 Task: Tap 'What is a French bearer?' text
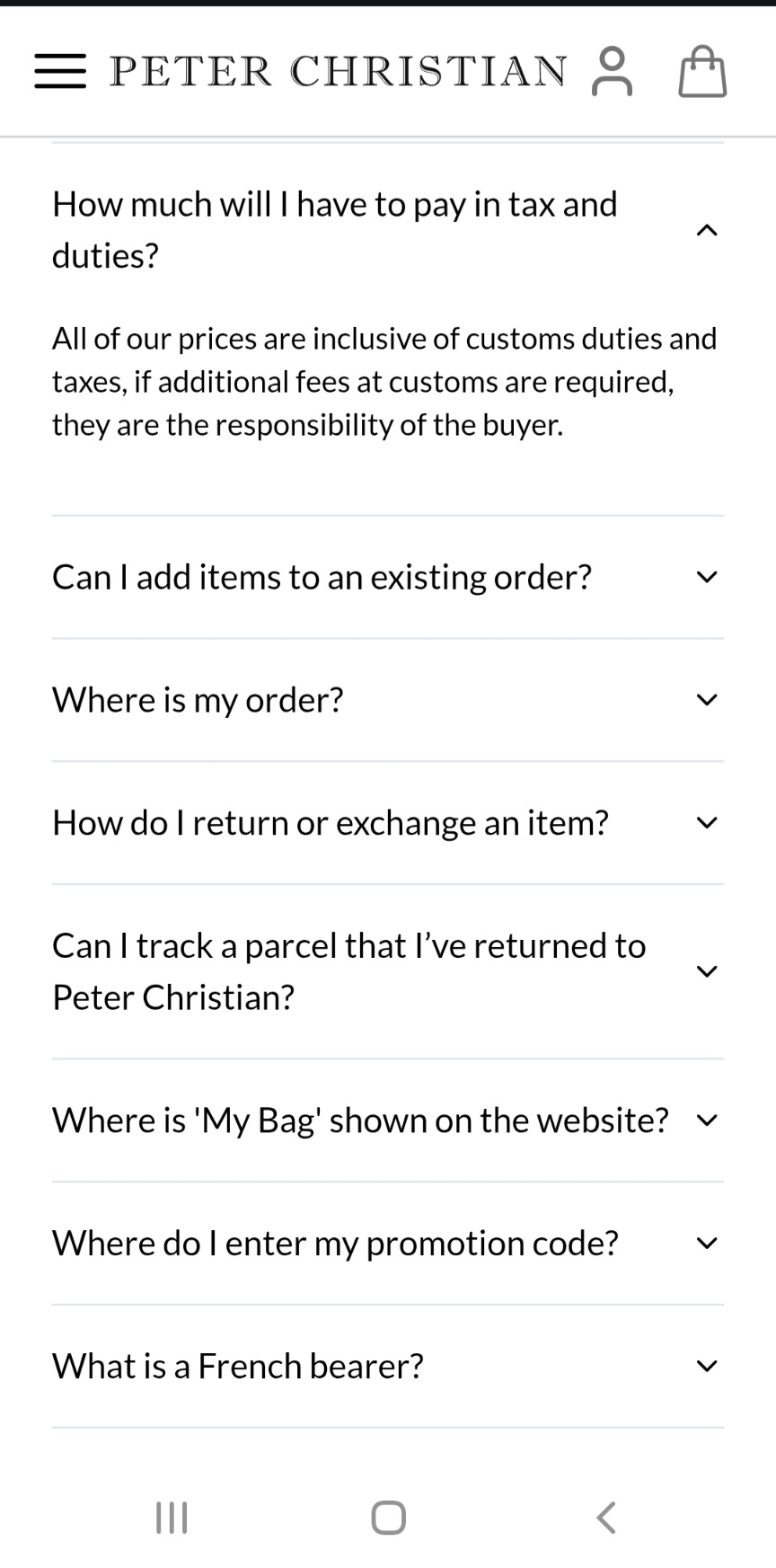click(x=238, y=1367)
